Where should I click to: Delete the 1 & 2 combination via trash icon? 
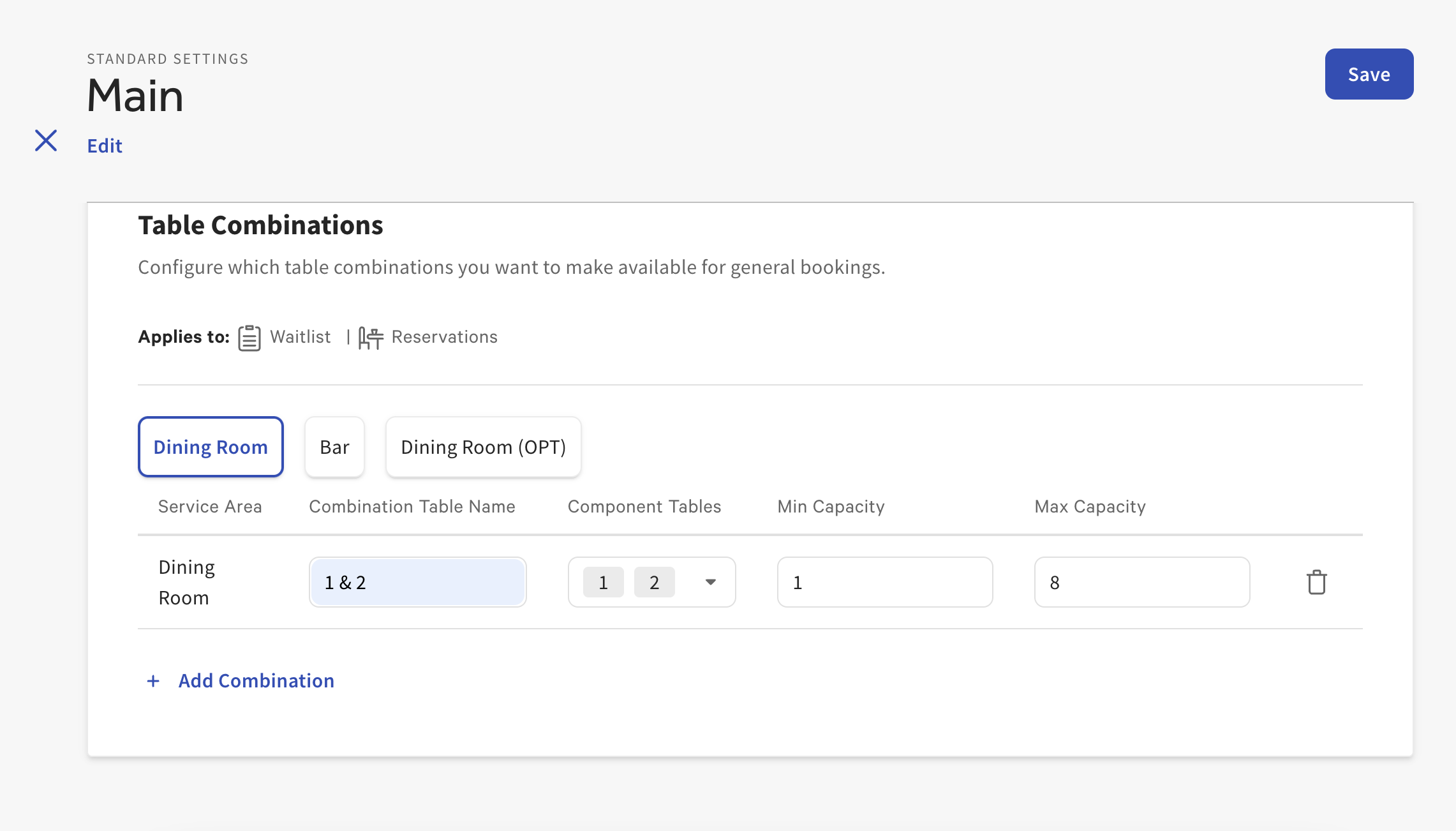pos(1318,581)
